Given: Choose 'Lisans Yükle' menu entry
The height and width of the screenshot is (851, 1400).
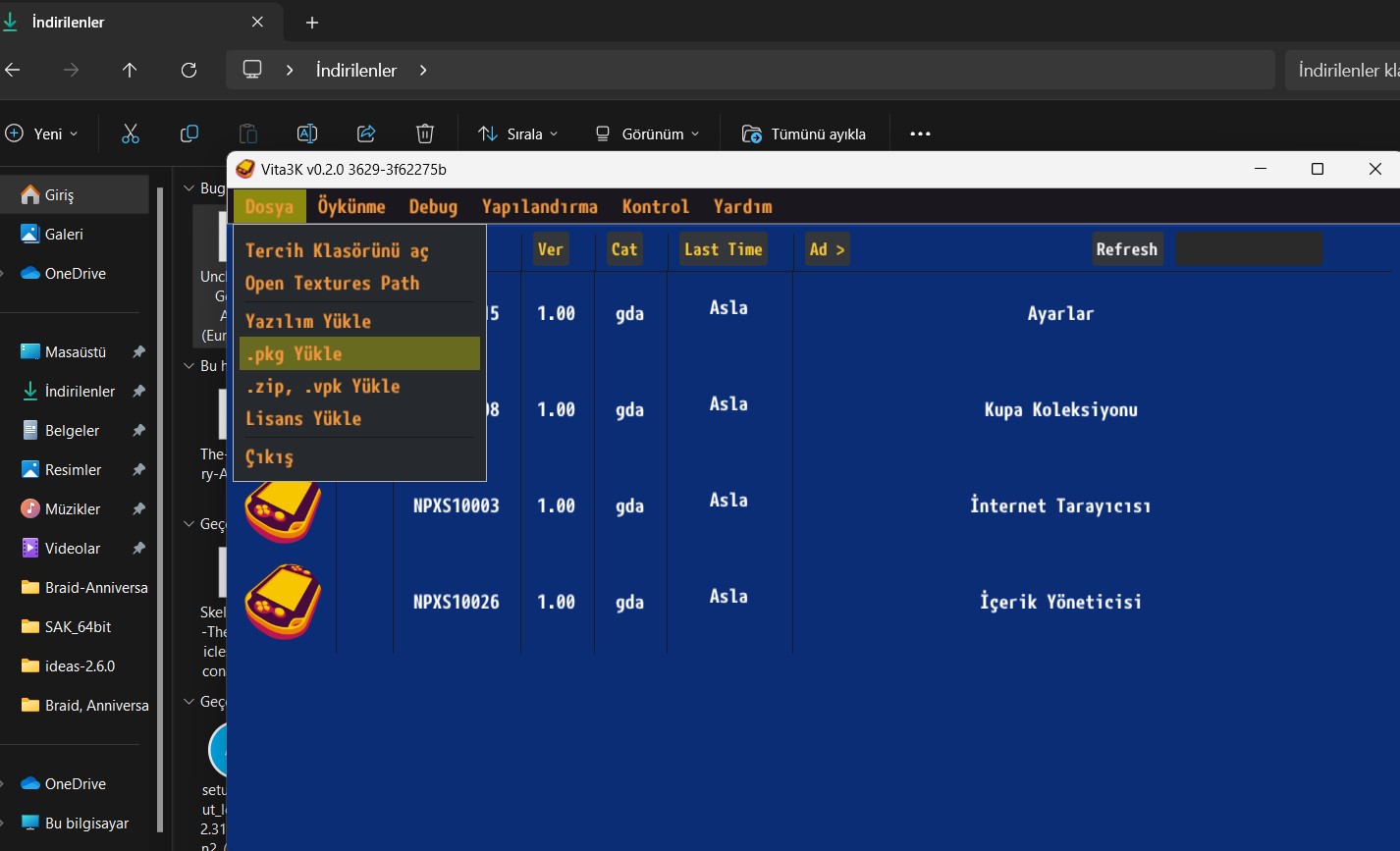Looking at the screenshot, I should 303,418.
